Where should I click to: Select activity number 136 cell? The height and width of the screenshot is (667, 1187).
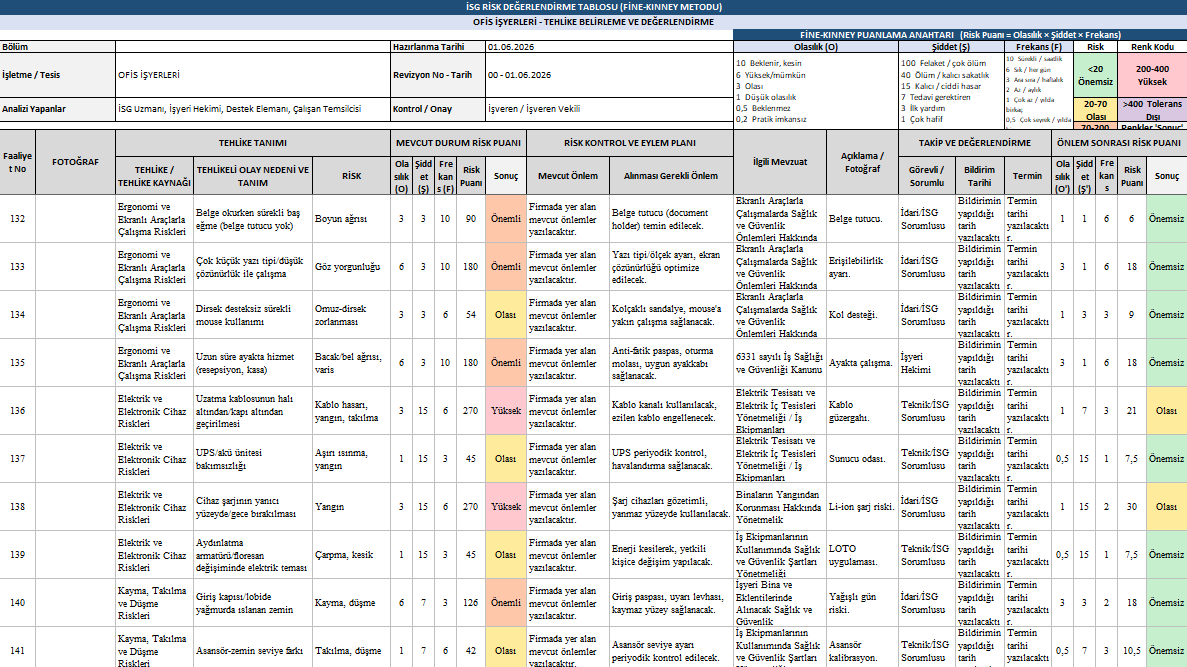17,411
